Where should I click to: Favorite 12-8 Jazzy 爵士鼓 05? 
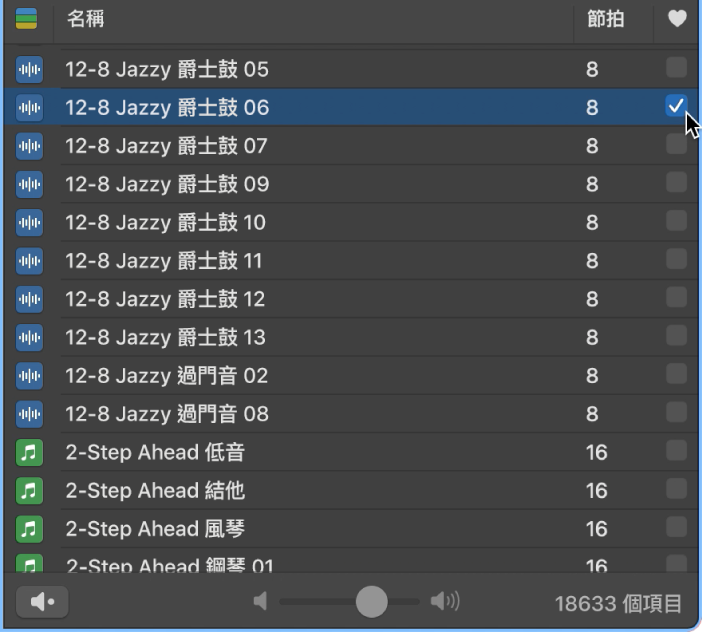(x=676, y=68)
